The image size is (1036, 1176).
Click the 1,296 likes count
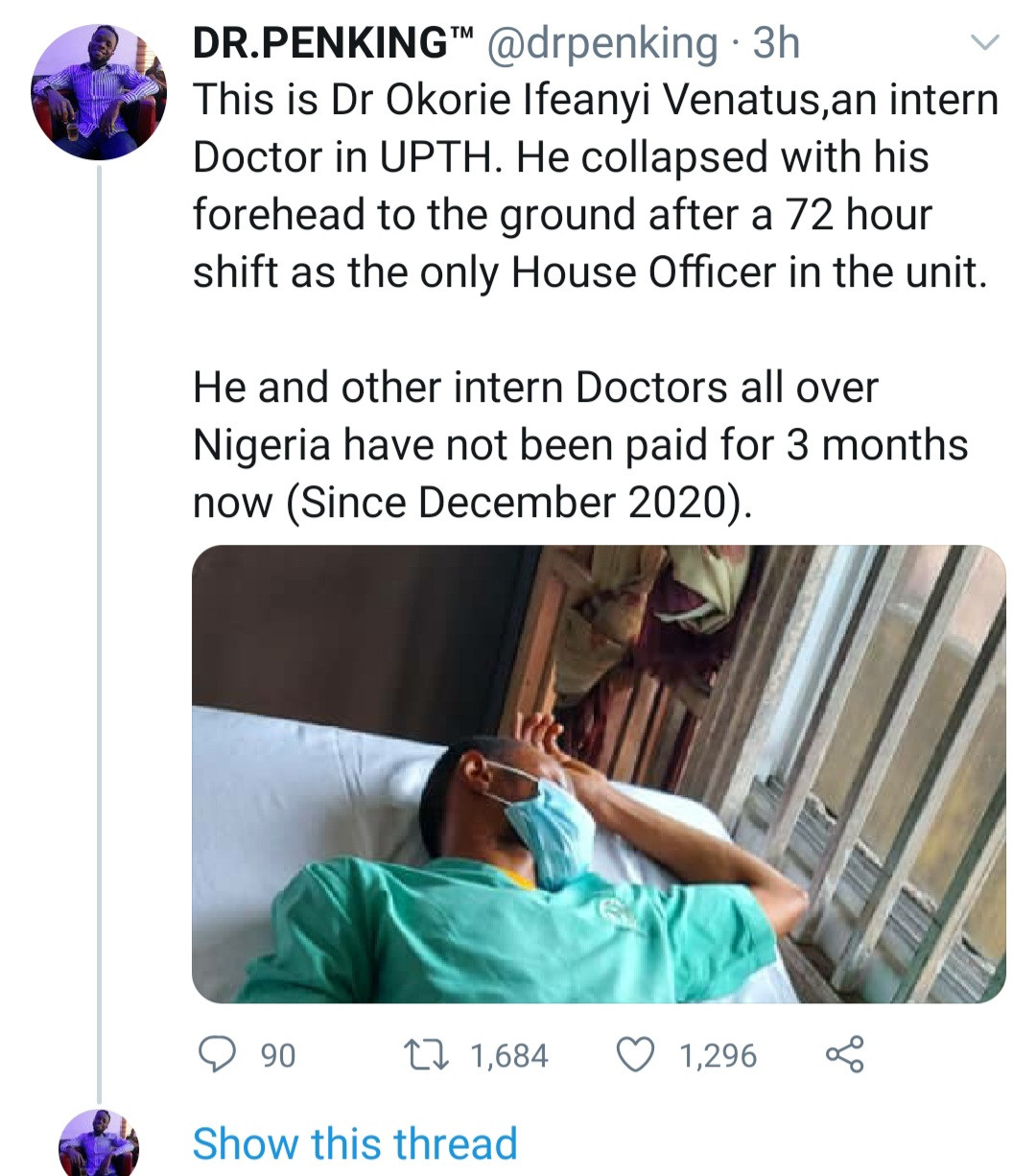[x=718, y=1056]
